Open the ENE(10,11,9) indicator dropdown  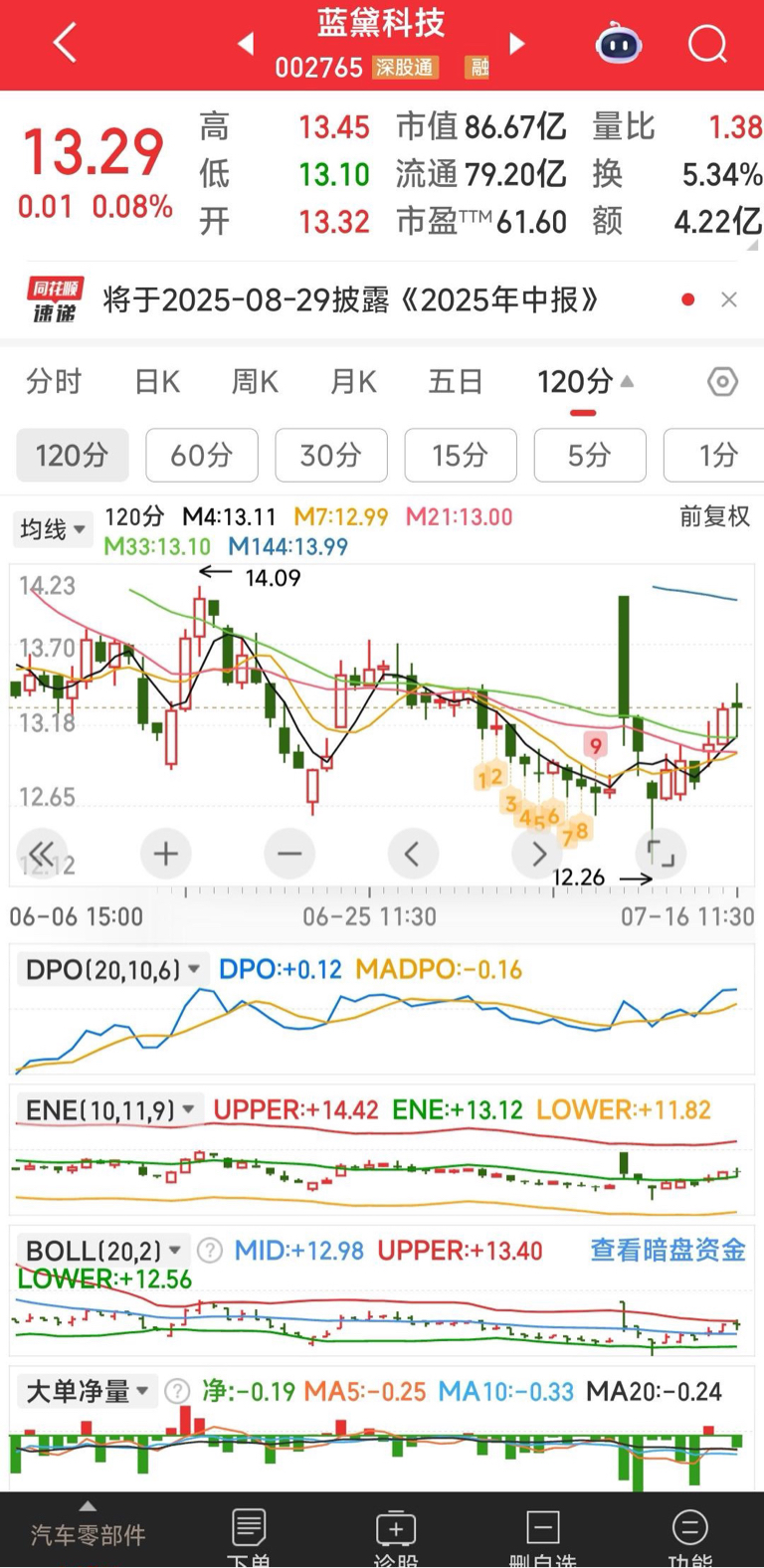pyautogui.click(x=109, y=1110)
